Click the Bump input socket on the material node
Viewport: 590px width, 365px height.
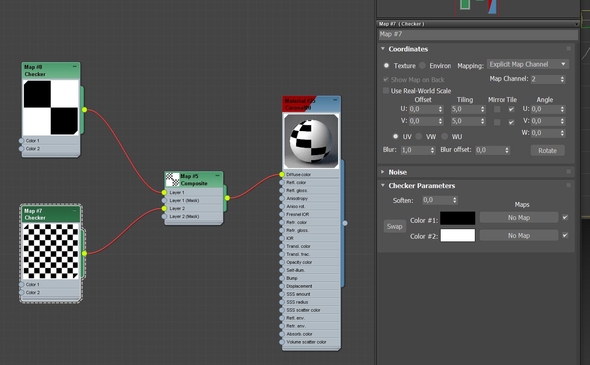coord(282,278)
